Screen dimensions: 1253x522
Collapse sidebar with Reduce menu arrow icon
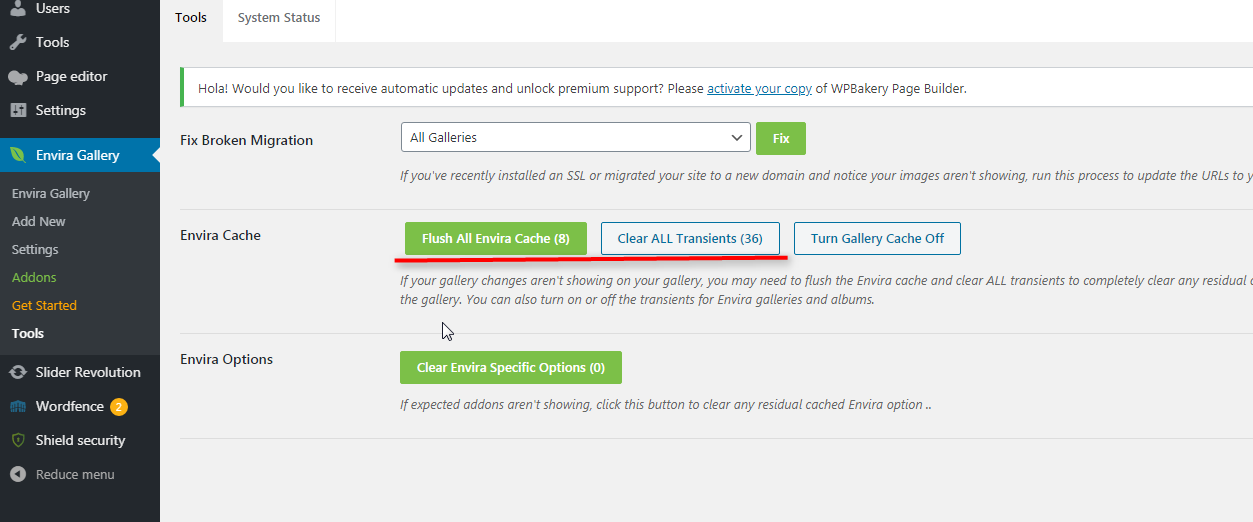pos(18,474)
